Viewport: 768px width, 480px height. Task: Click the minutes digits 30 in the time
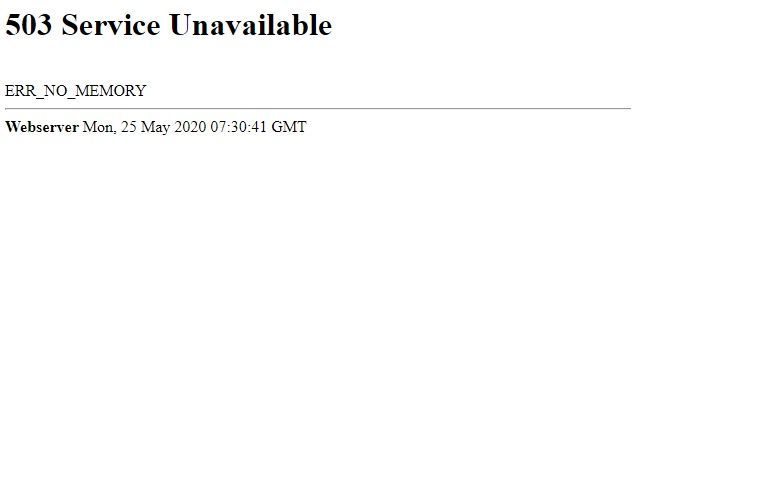239,127
